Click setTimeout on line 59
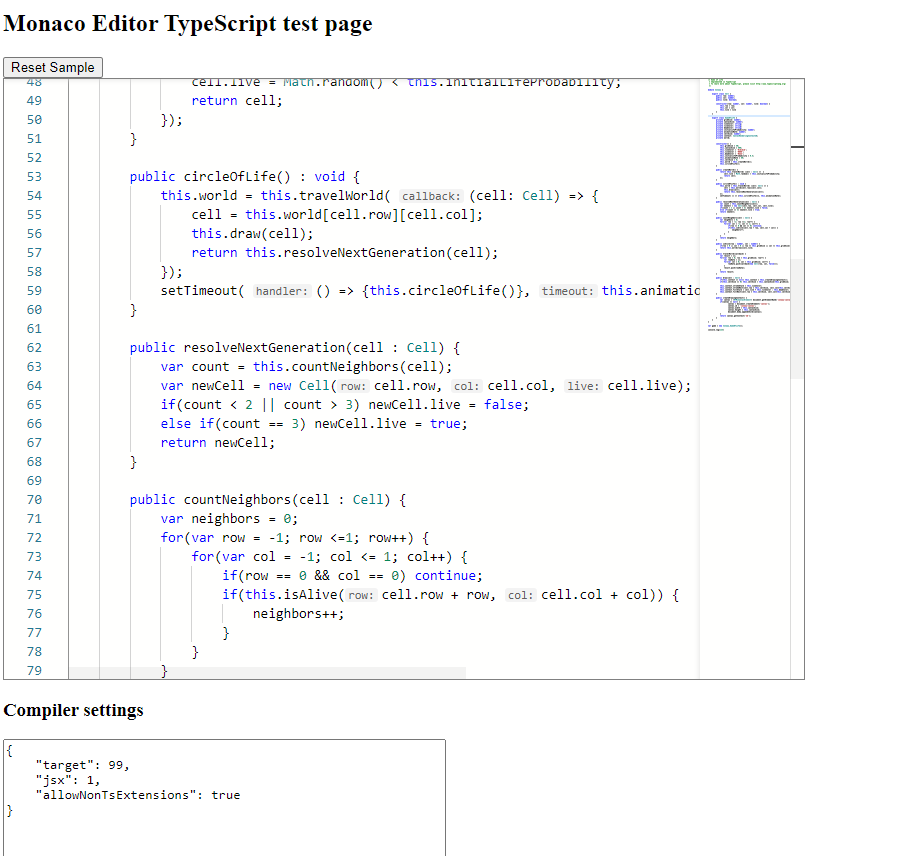The height and width of the screenshot is (856, 897). pyautogui.click(x=199, y=291)
